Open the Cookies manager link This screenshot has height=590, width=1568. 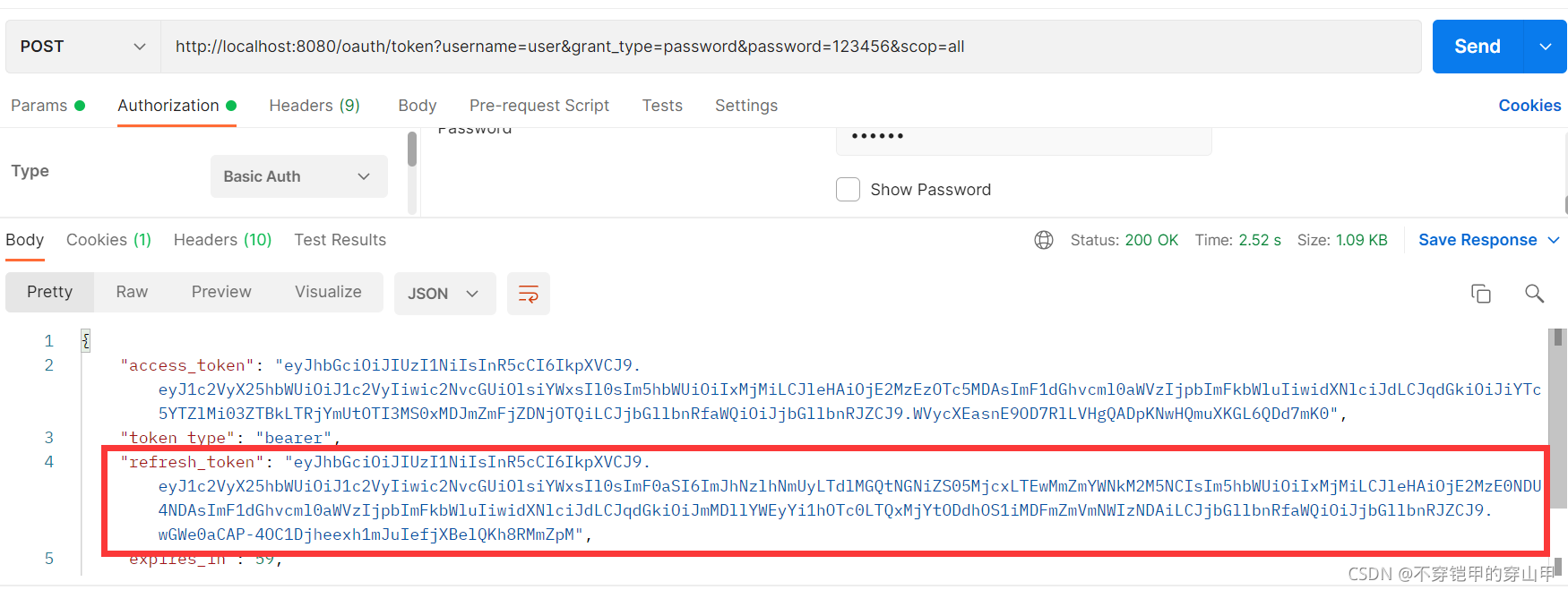(x=1529, y=105)
